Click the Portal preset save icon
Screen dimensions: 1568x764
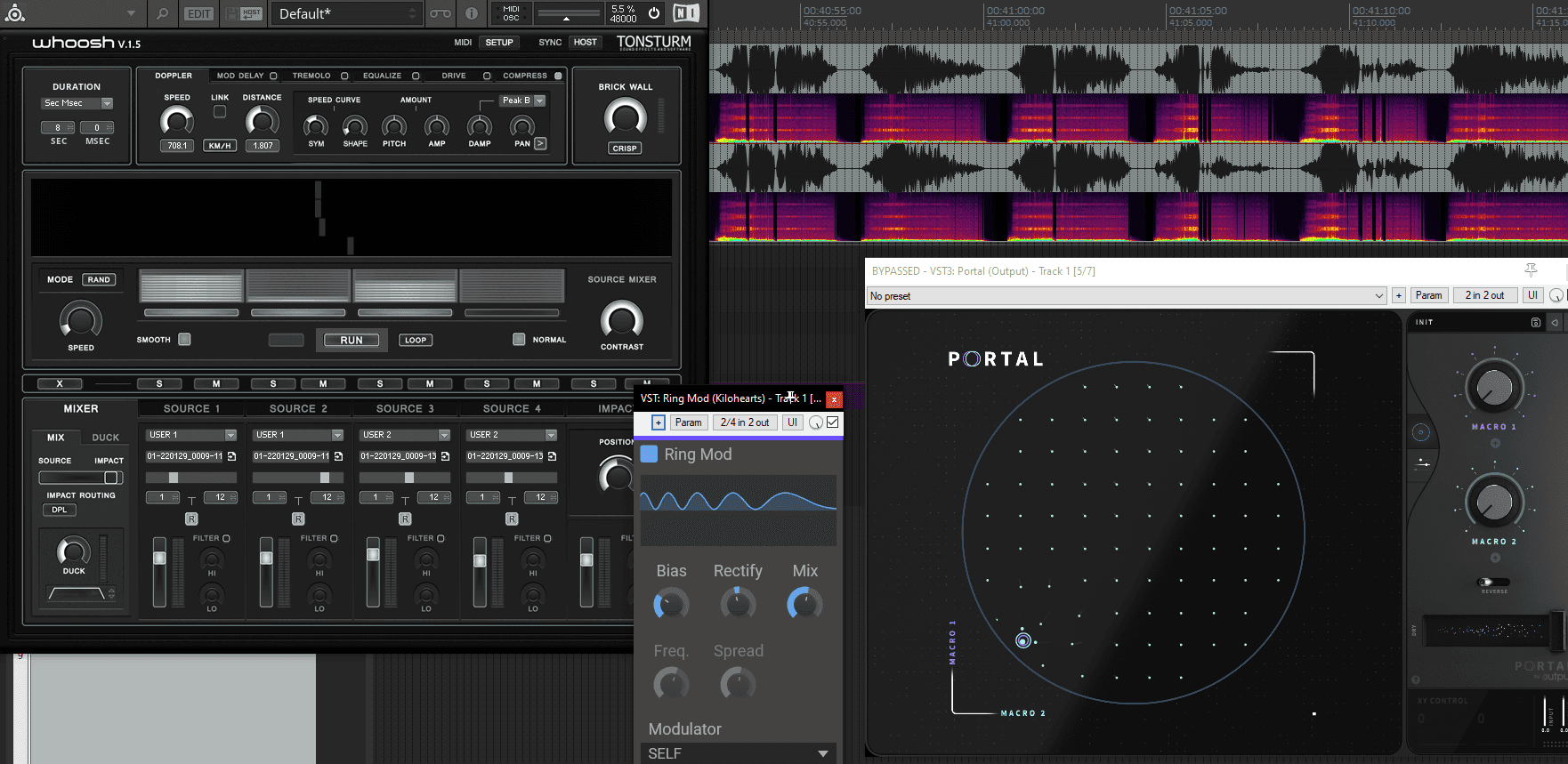1535,322
